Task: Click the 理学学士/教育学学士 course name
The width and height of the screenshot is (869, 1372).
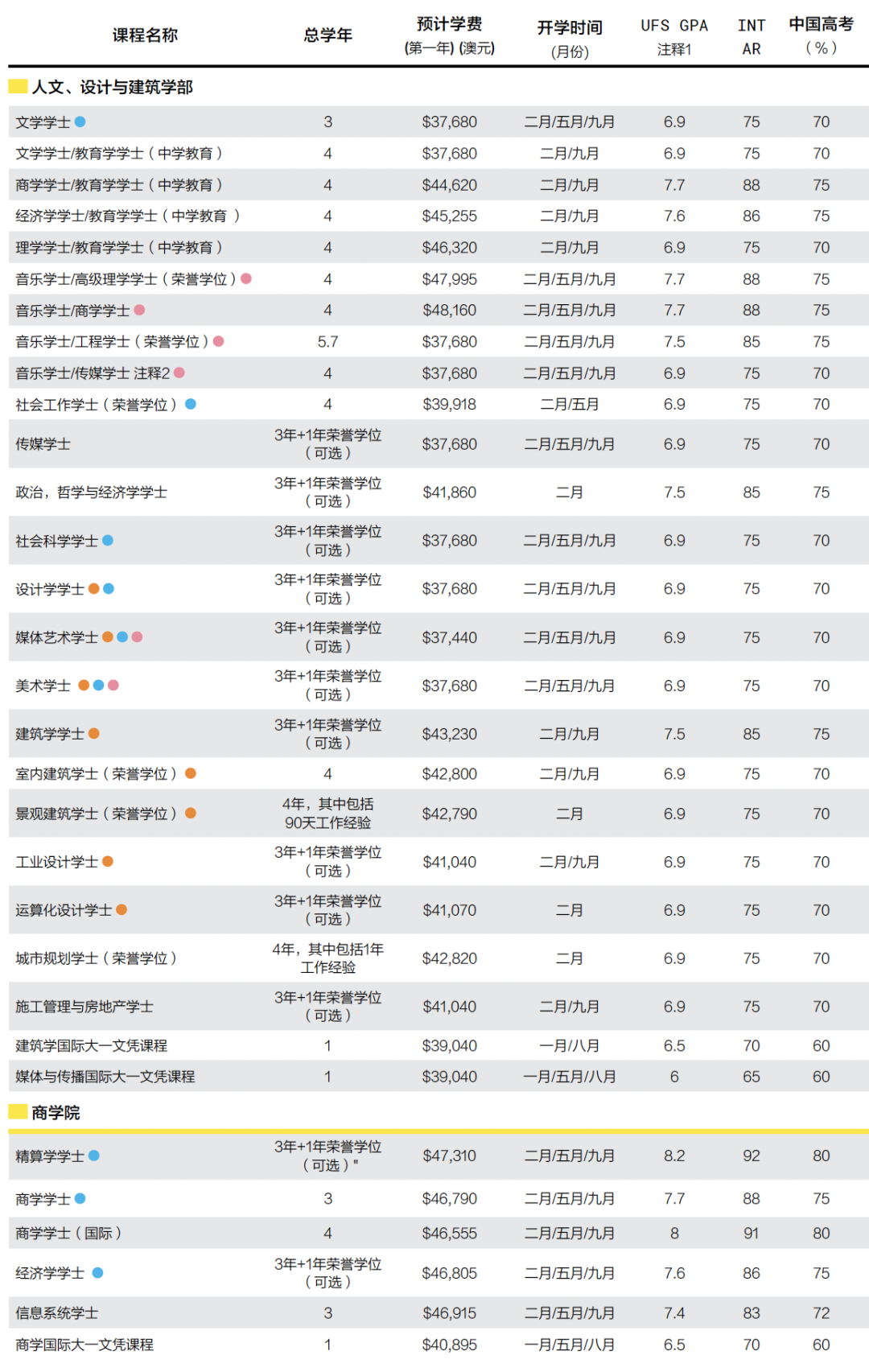Action: (x=119, y=248)
